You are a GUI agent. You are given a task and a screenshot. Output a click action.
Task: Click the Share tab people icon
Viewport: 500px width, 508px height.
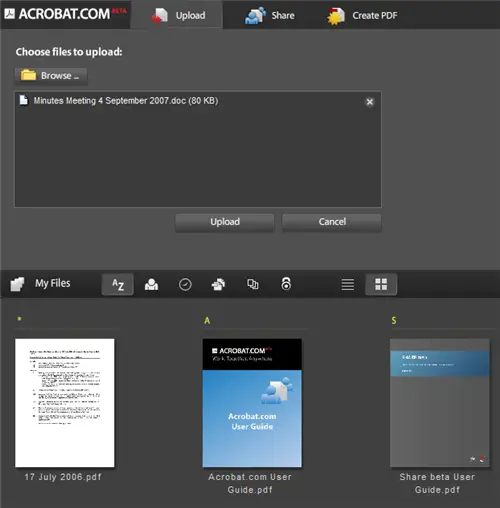pyautogui.click(x=255, y=15)
